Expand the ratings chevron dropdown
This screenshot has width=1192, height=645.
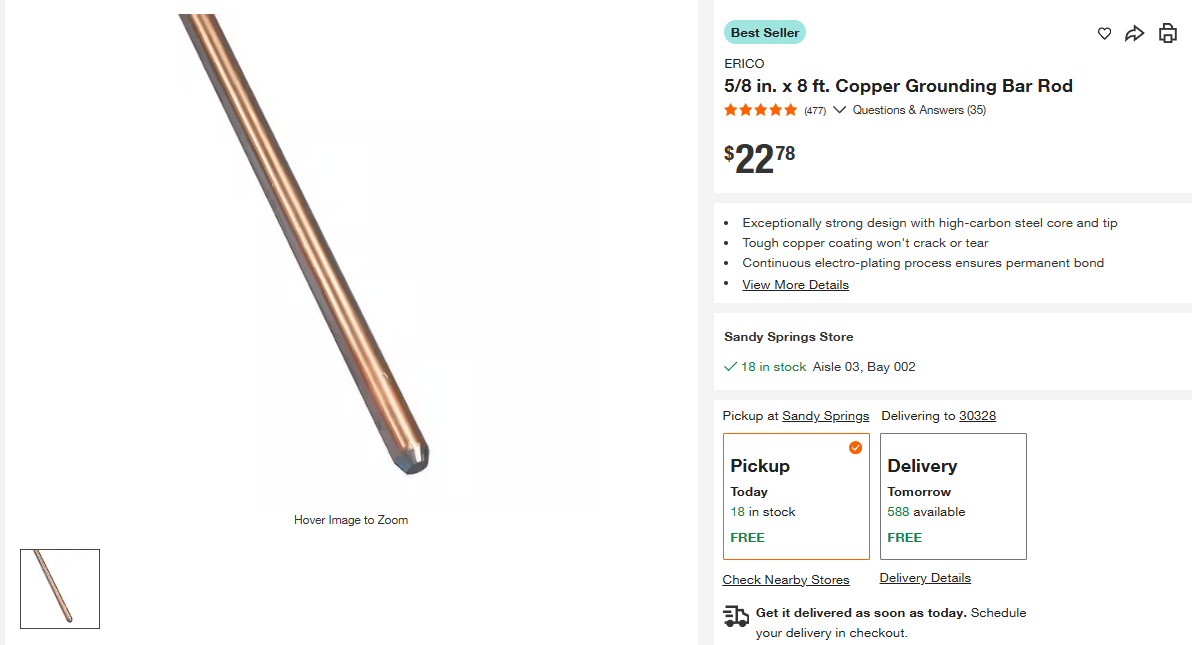coord(839,110)
